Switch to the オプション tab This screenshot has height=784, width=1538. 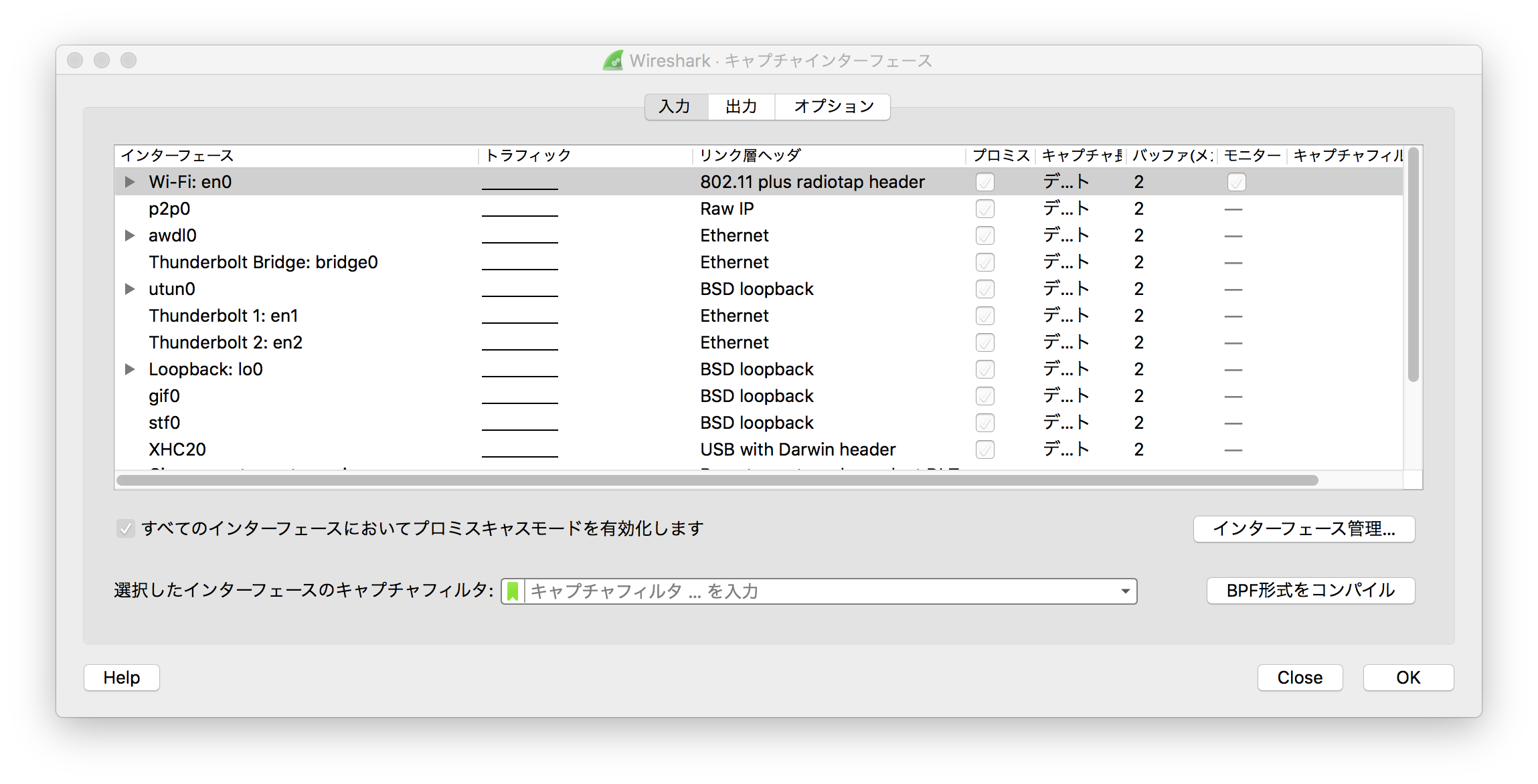click(833, 106)
